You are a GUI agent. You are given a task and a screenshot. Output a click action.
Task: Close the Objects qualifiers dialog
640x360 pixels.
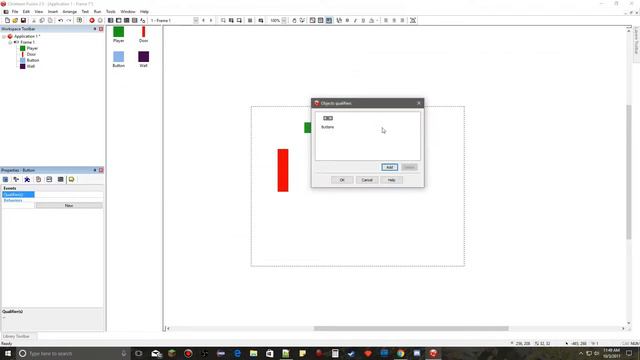pyautogui.click(x=419, y=103)
